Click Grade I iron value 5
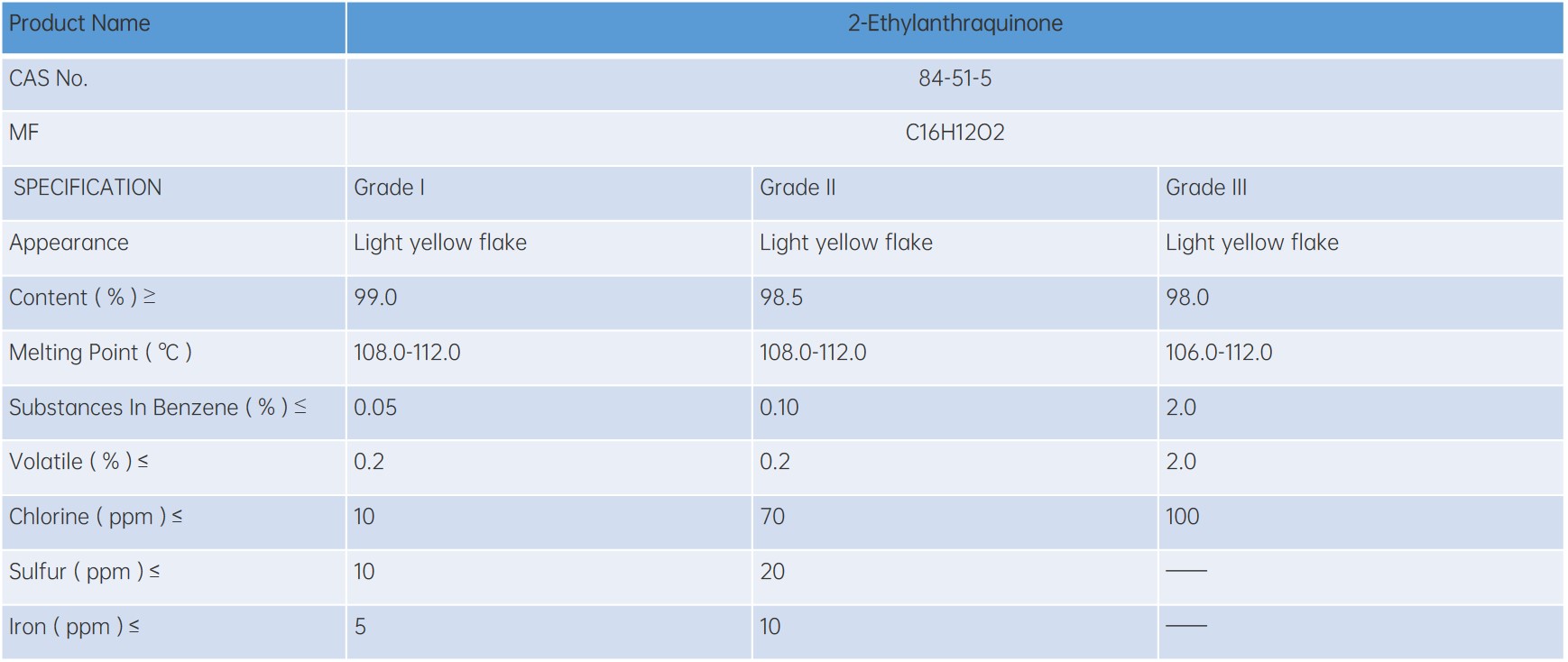 (360, 627)
